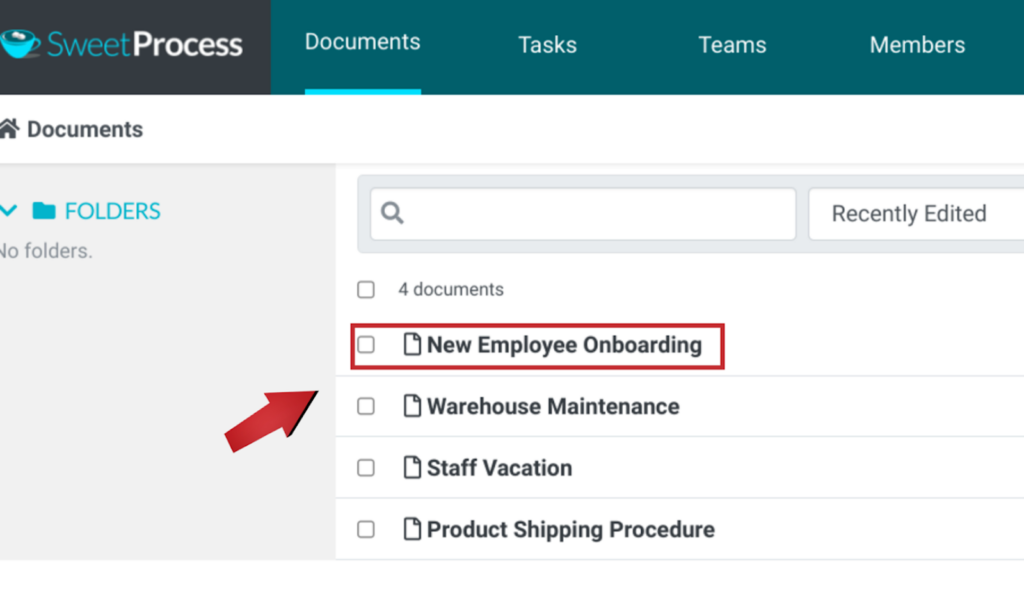Viewport: 1024px width, 592px height.
Task: Open the Recently Edited sort dropdown
Action: [916, 214]
